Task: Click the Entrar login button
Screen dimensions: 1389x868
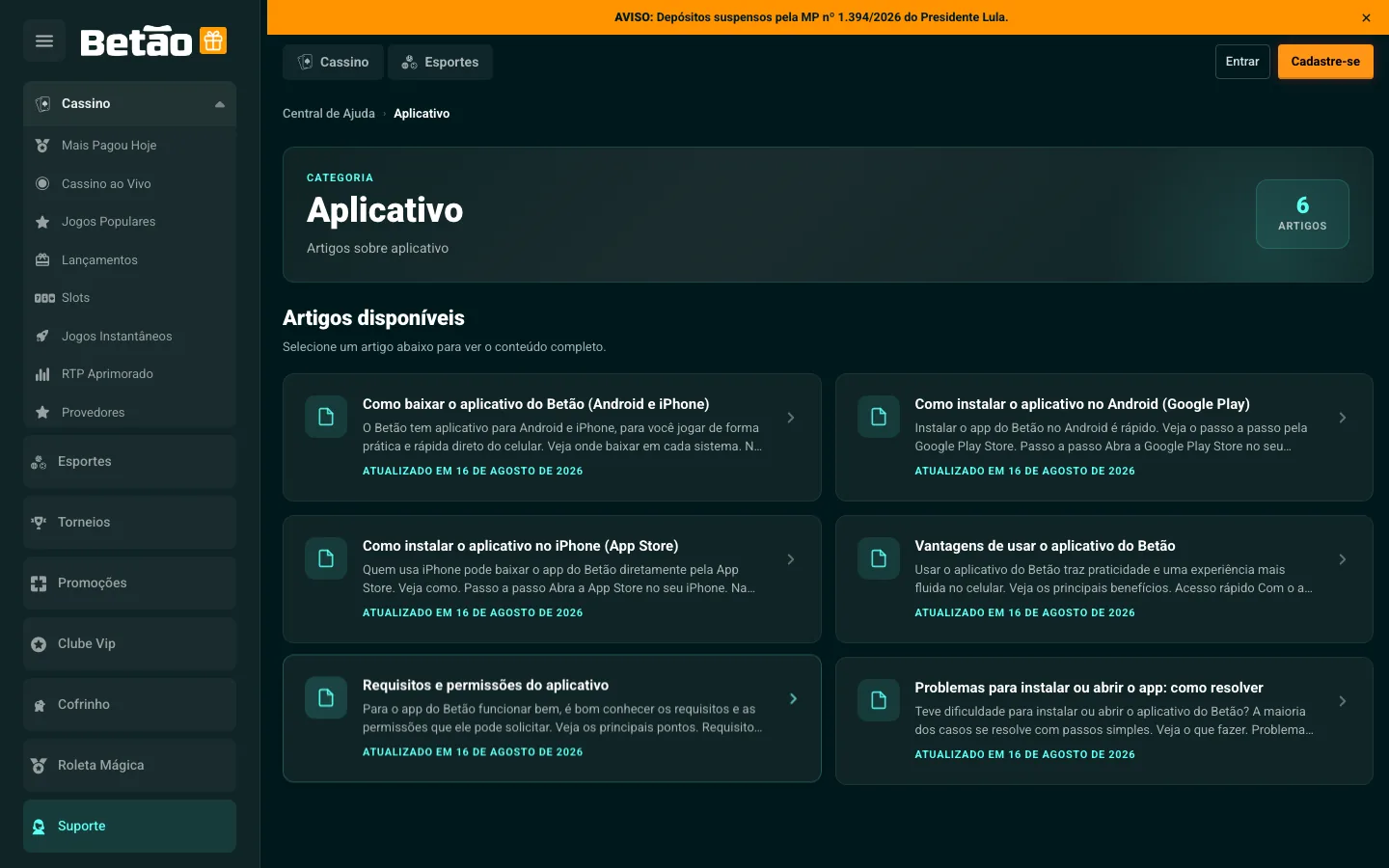Action: pyautogui.click(x=1242, y=62)
